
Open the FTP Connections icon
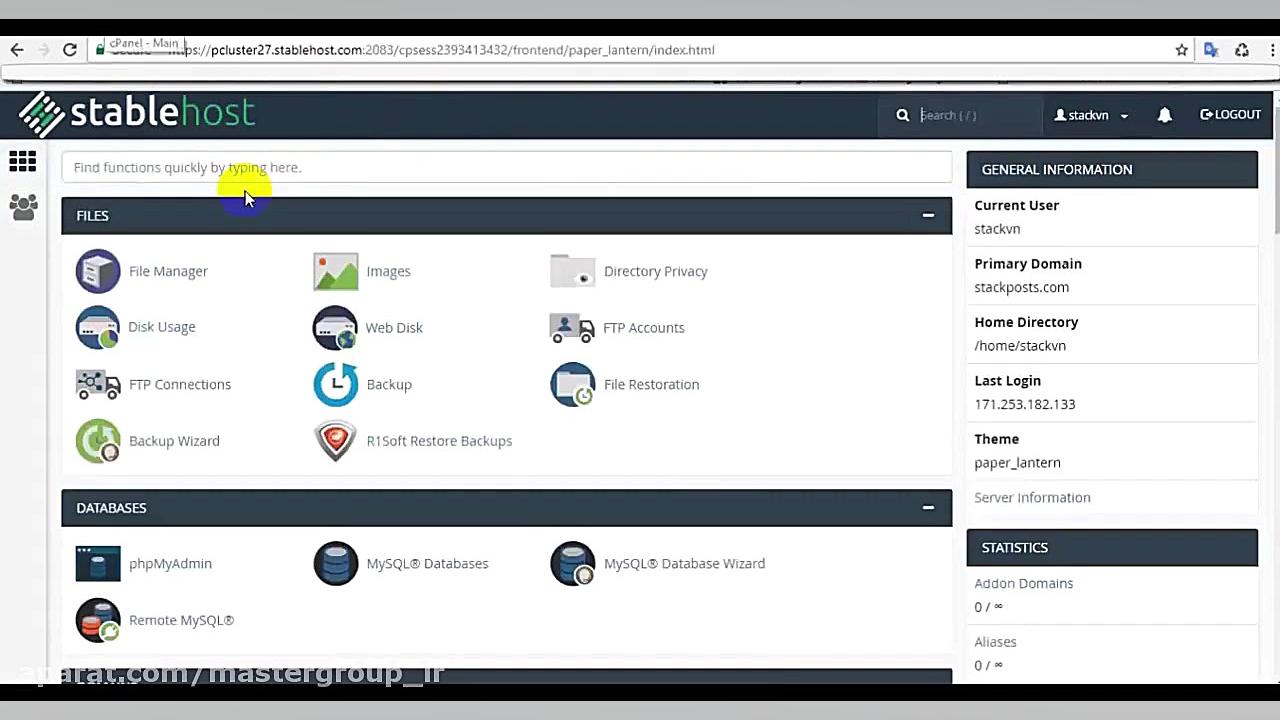click(98, 384)
